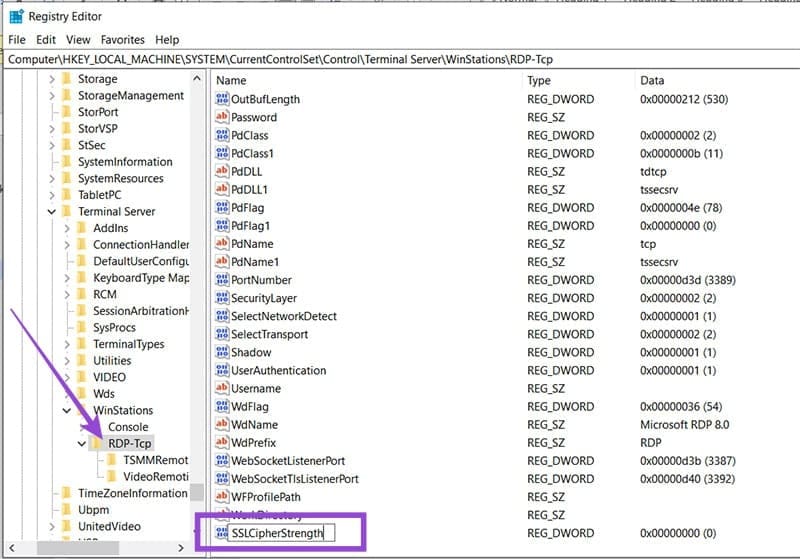This screenshot has width=800, height=559.
Task: Open the Favorites menu
Action: coord(122,40)
